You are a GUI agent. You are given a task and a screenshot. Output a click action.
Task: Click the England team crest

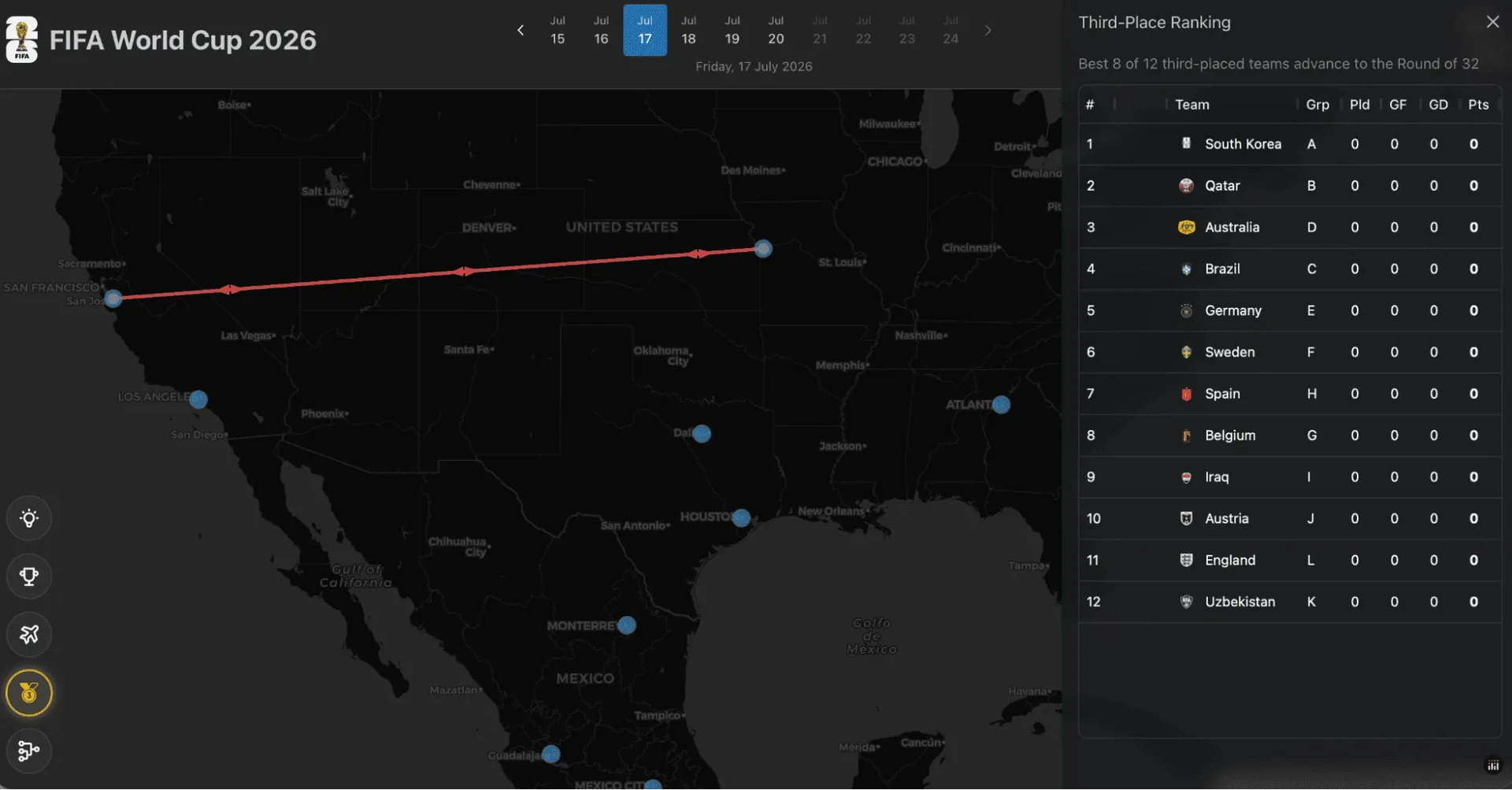[1186, 560]
